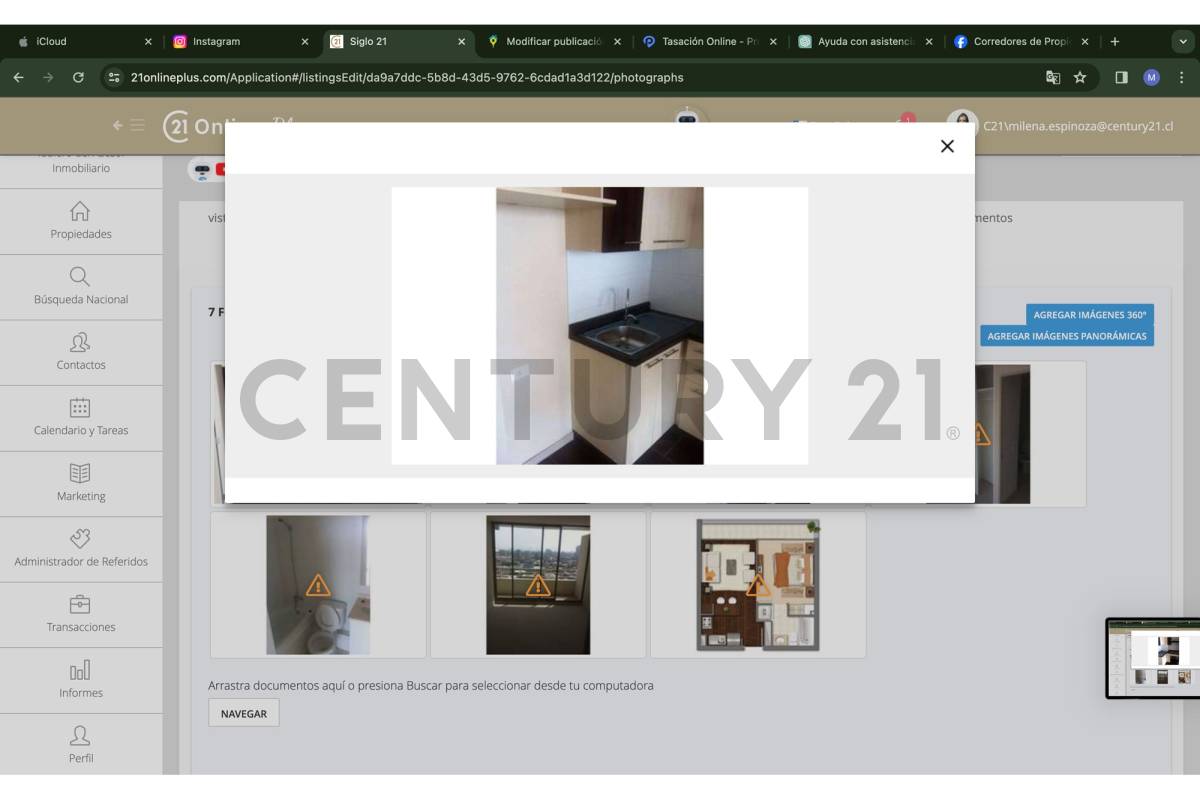
Task: Select the window view photo thumbnail
Action: 538,585
